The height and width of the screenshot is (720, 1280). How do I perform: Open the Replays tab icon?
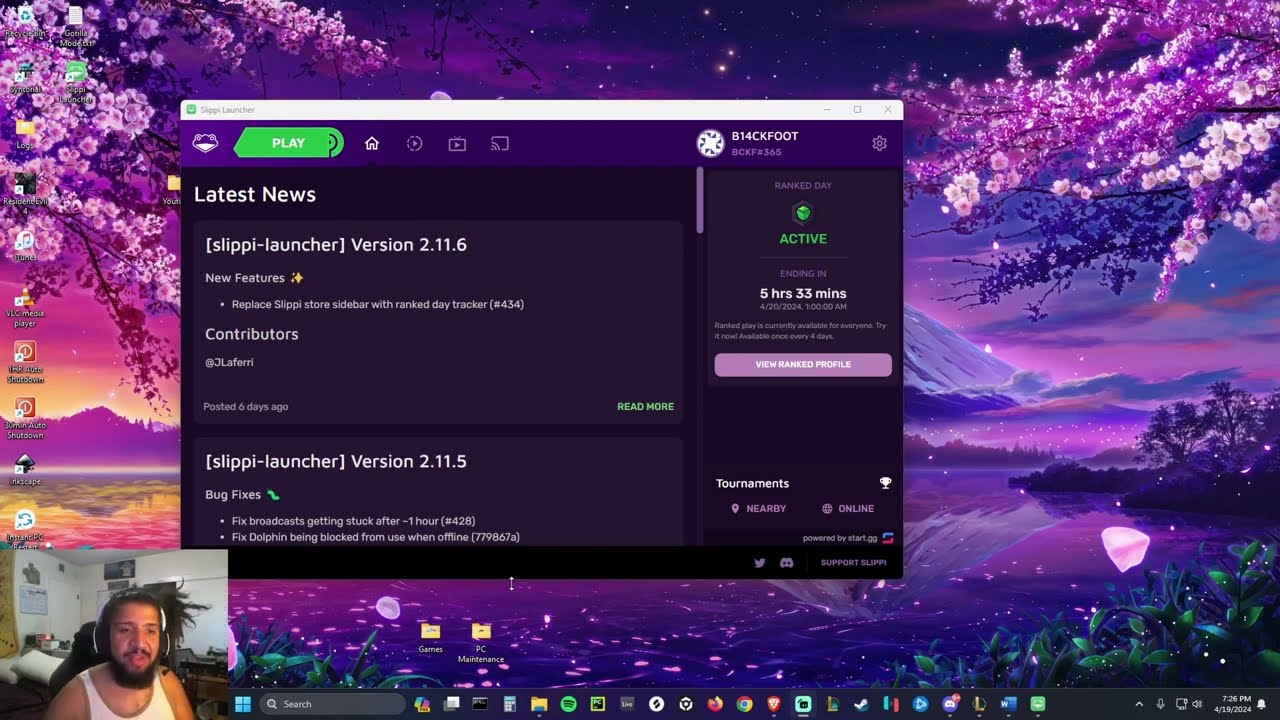[415, 144]
